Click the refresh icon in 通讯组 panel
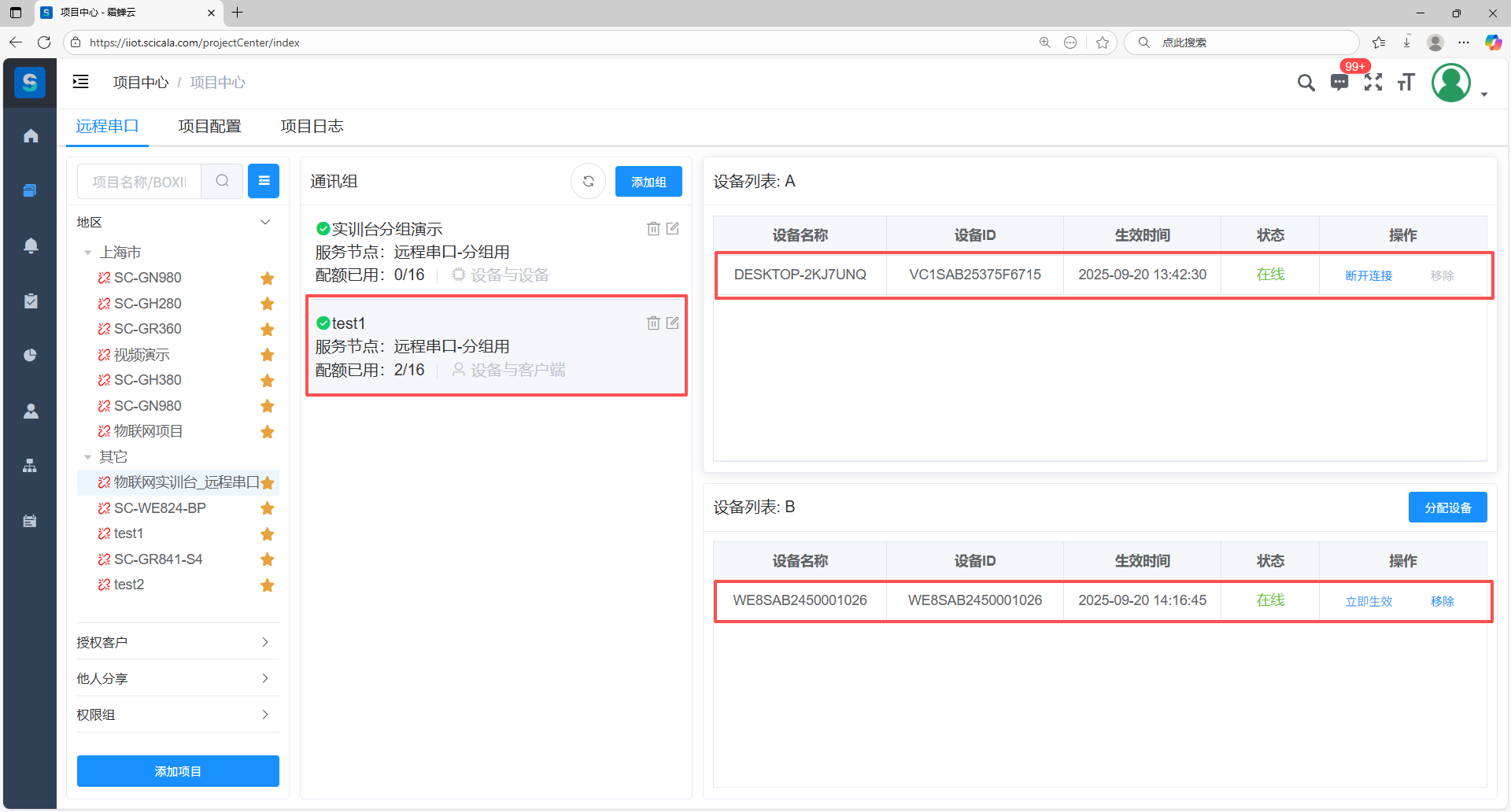 [x=588, y=182]
